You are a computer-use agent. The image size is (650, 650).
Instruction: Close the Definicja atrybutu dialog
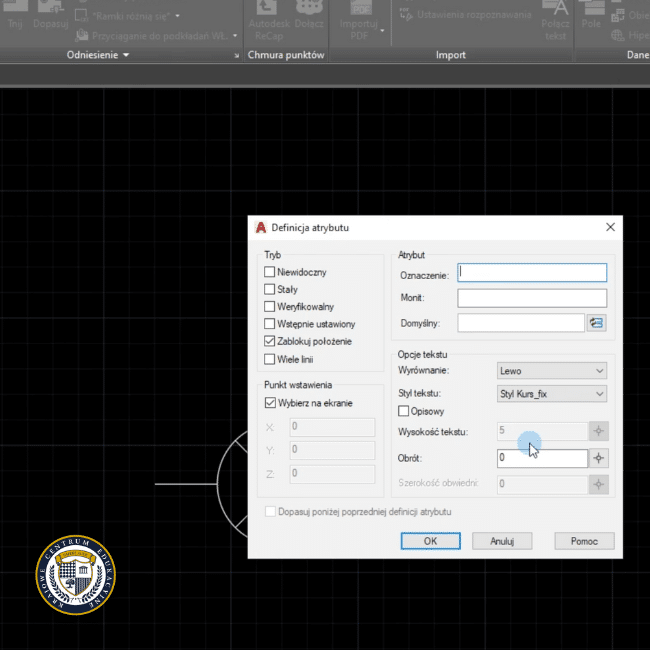click(x=610, y=227)
